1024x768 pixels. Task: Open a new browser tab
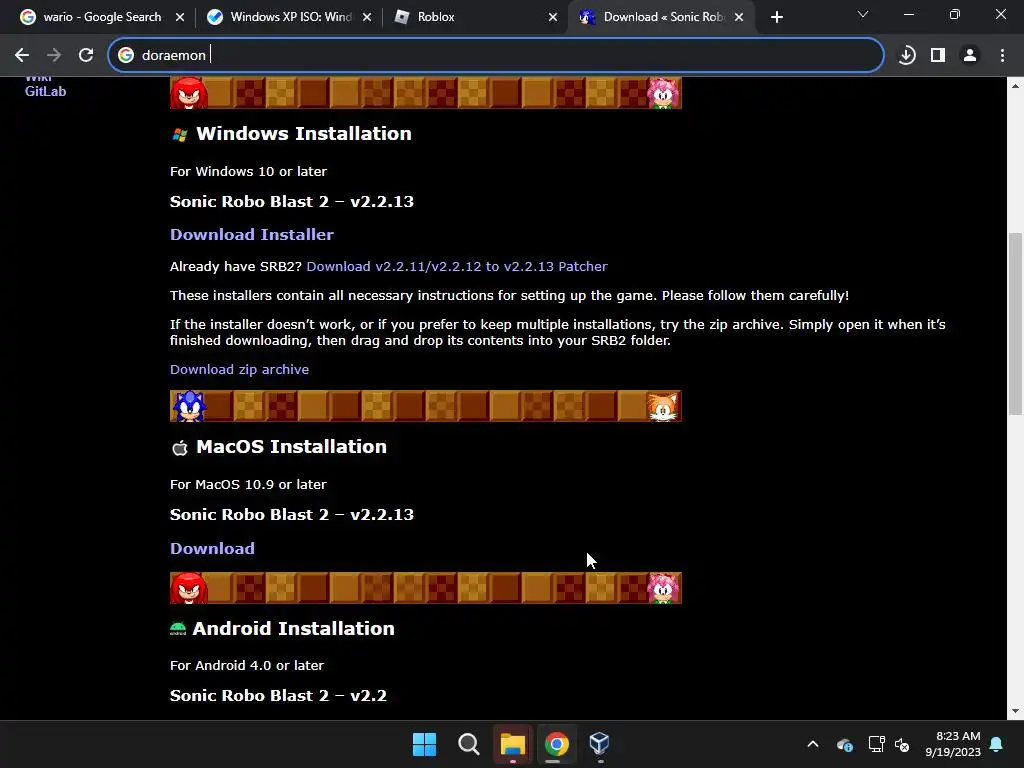click(776, 17)
